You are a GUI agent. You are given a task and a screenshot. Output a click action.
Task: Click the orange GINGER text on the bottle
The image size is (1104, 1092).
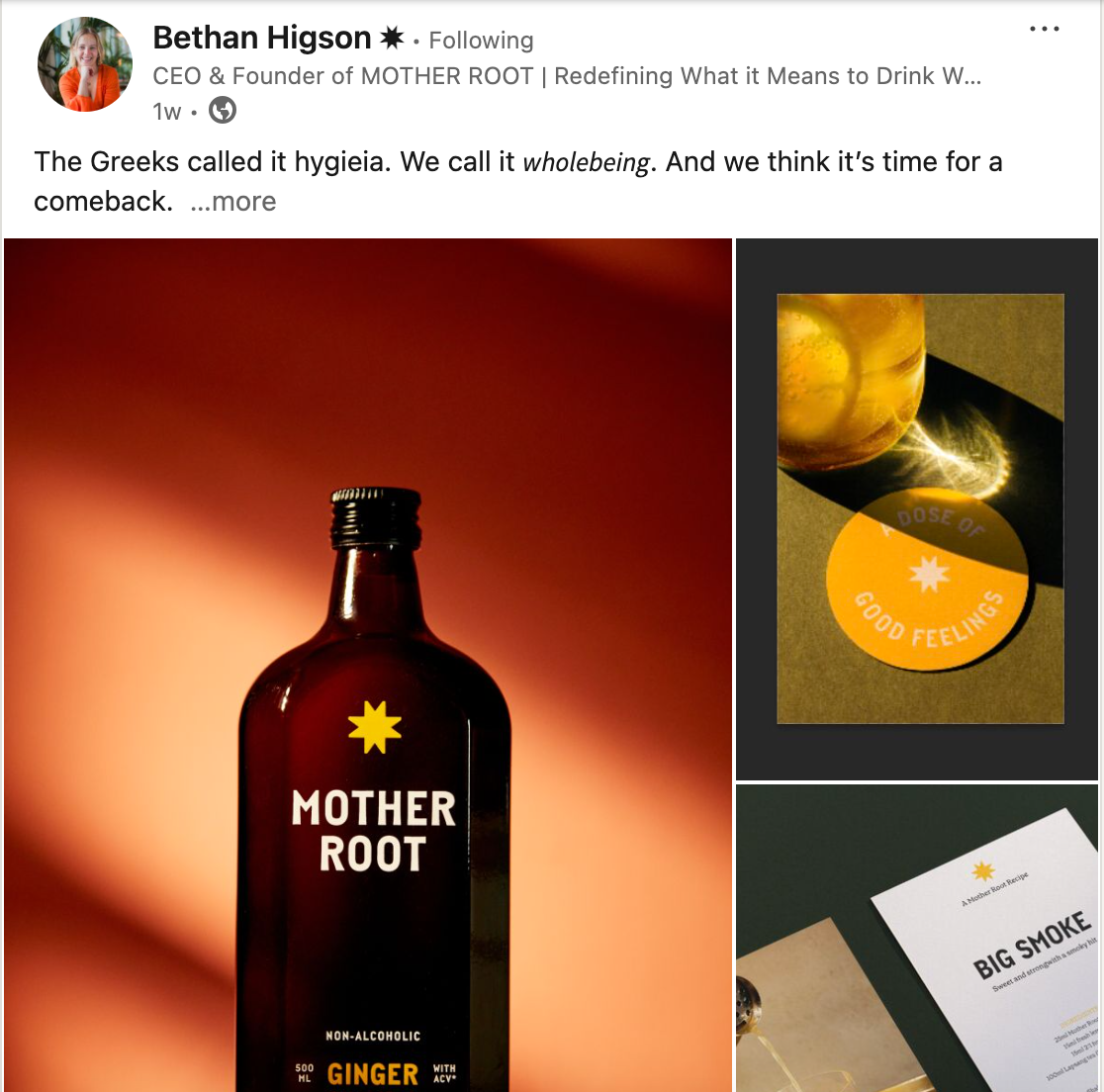point(373,1074)
